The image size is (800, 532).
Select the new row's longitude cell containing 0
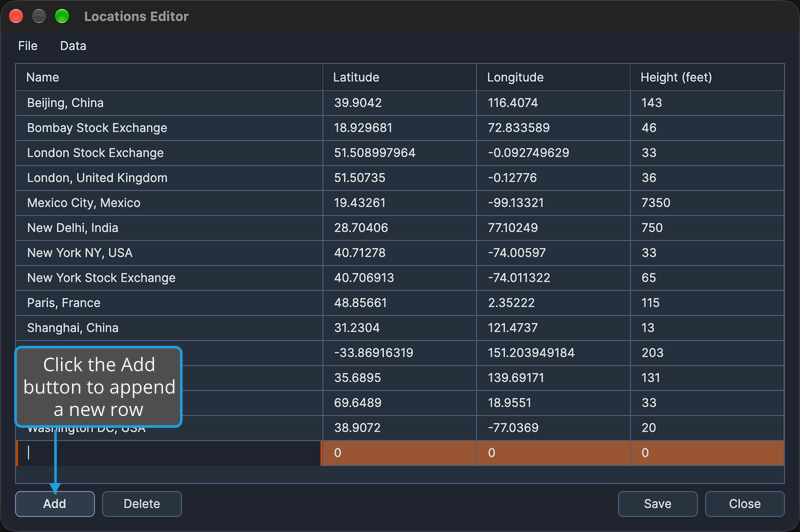554,453
